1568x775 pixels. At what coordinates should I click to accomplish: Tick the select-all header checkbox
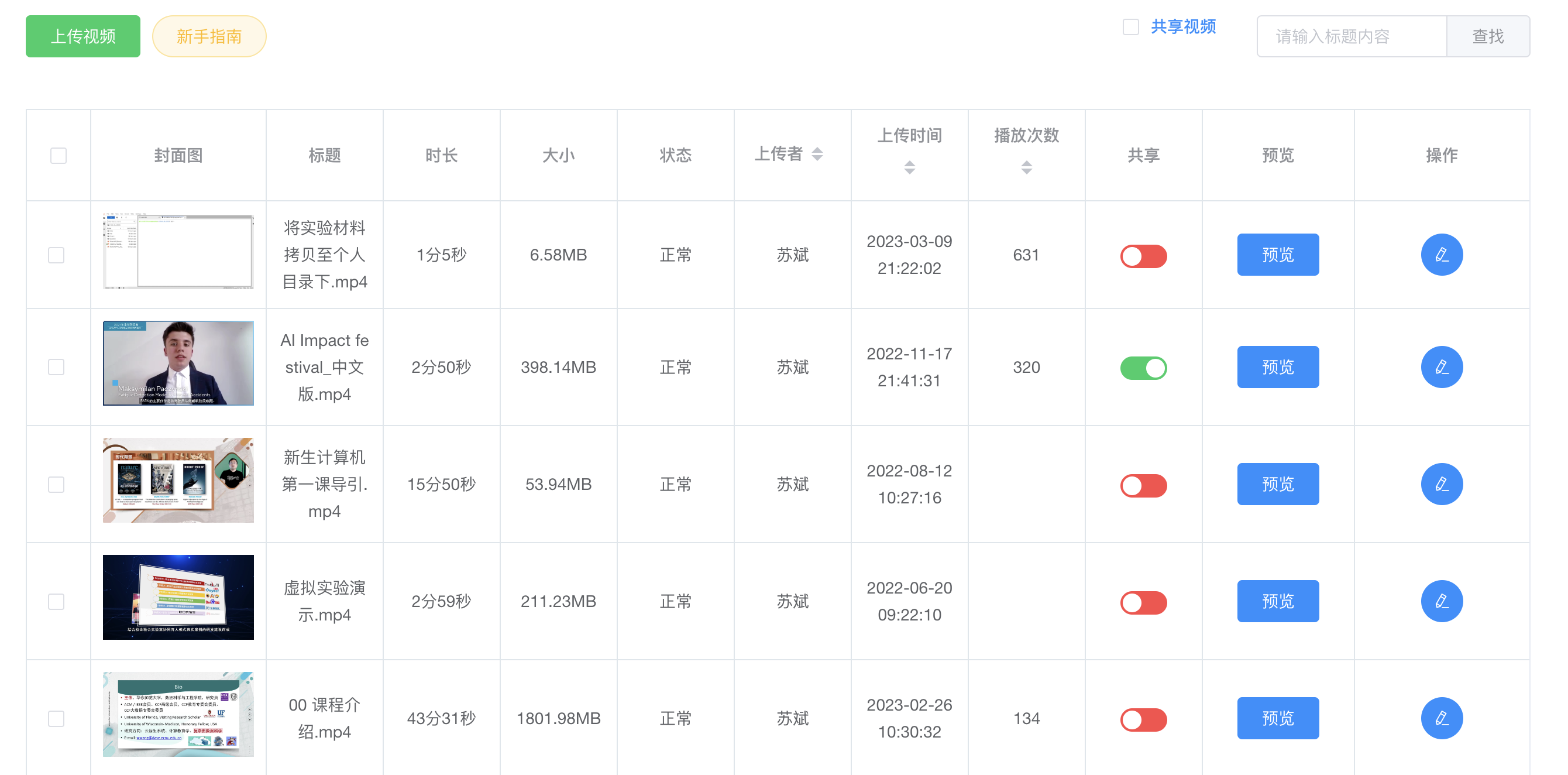point(59,155)
